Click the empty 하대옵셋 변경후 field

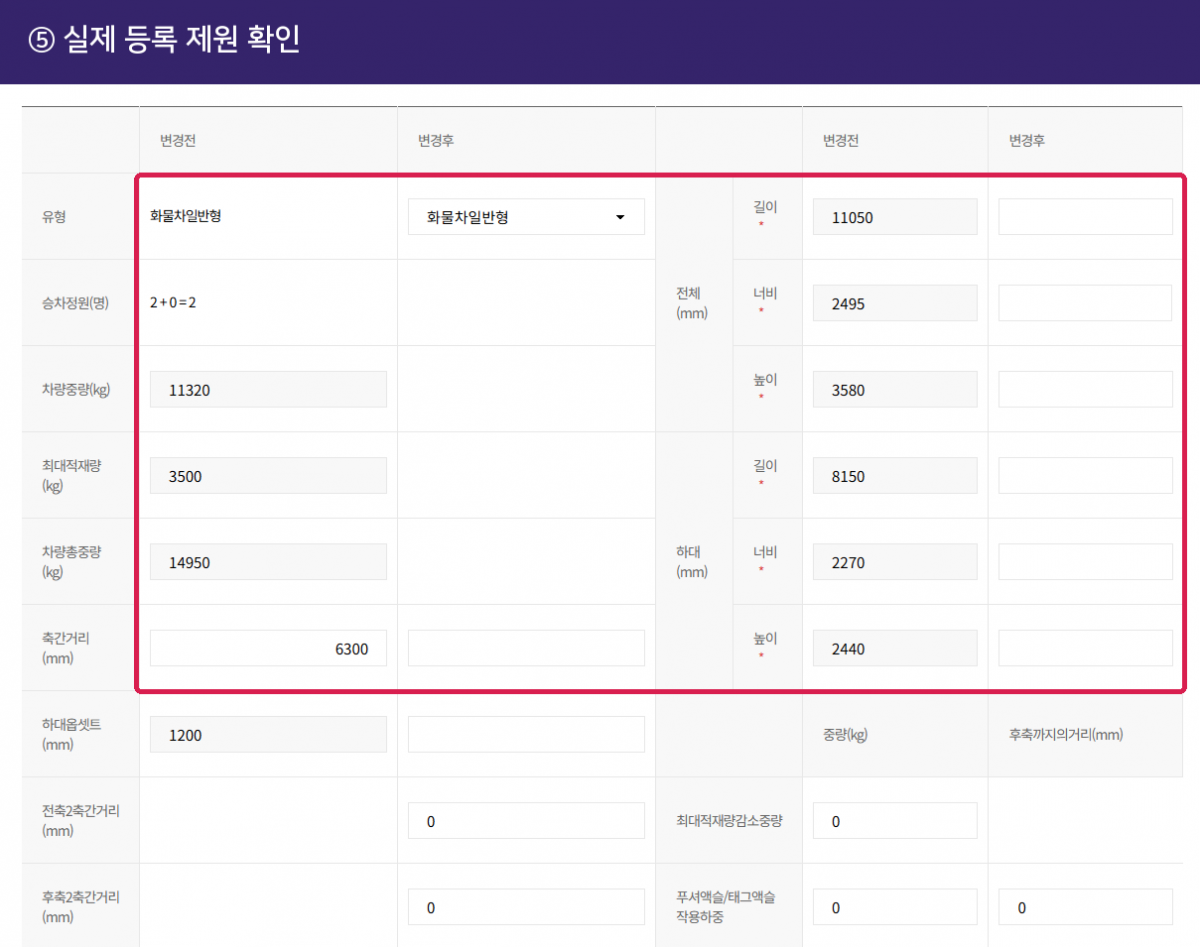coord(526,735)
